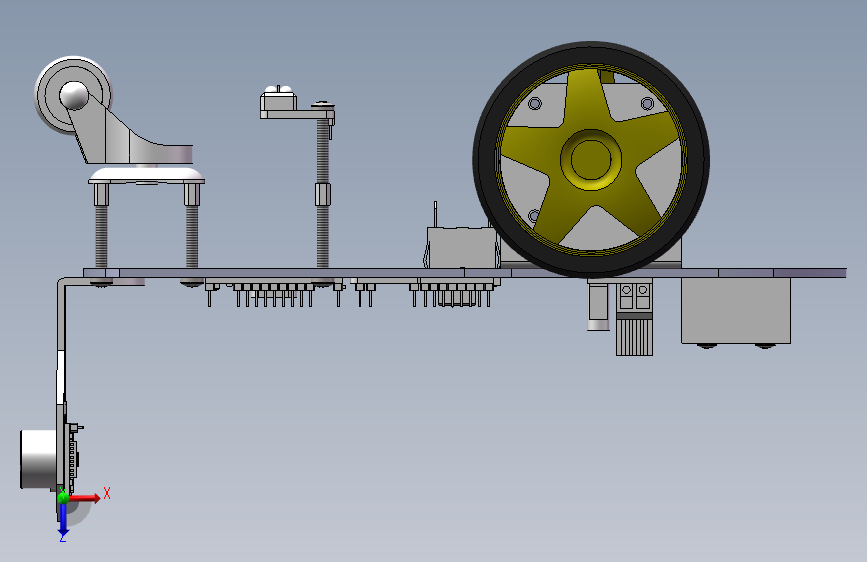Image resolution: width=867 pixels, height=562 pixels.
Task: Select the upper-right screw hole behind the wheel spokes
Action: [x=647, y=103]
